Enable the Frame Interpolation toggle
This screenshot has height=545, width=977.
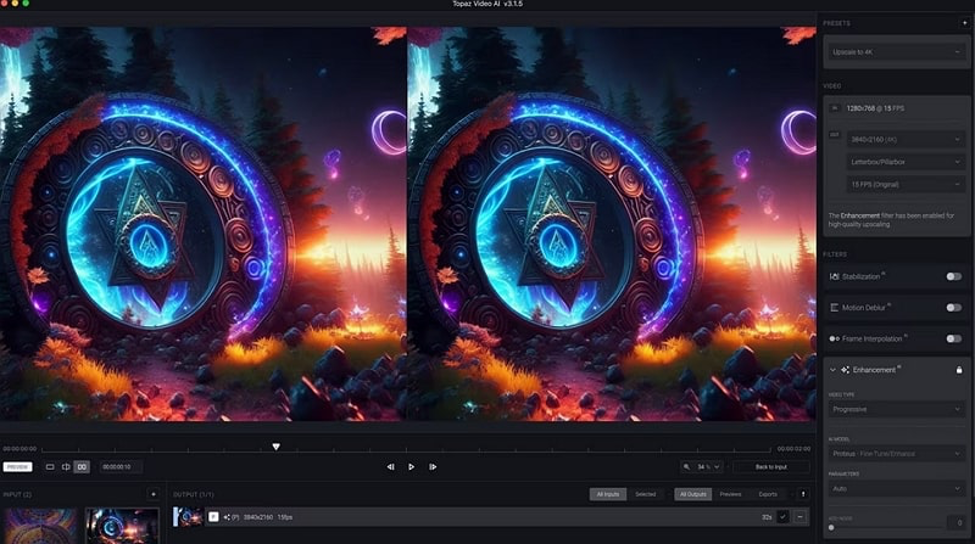coord(953,339)
